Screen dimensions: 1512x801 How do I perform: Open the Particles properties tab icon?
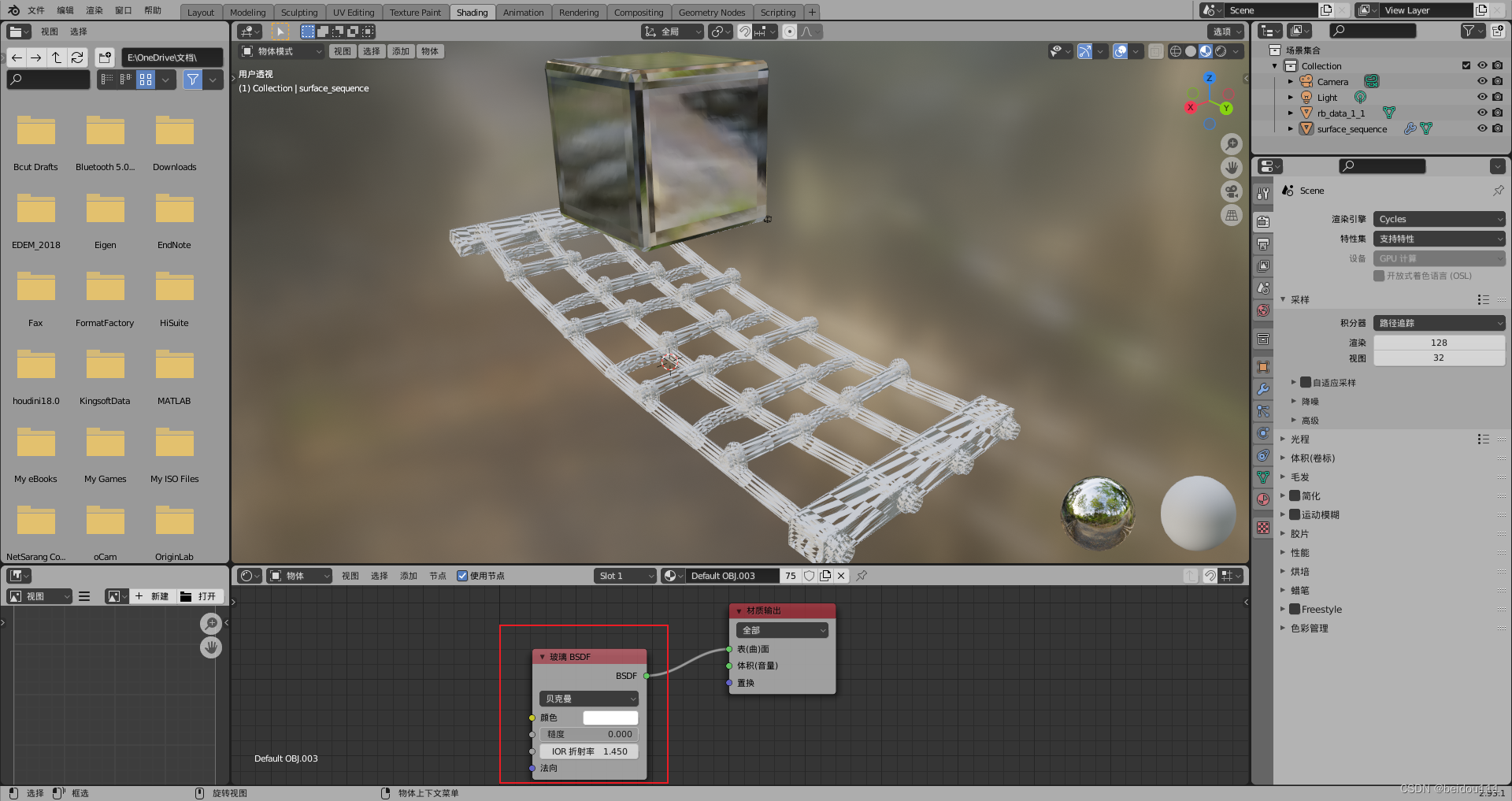(x=1263, y=411)
